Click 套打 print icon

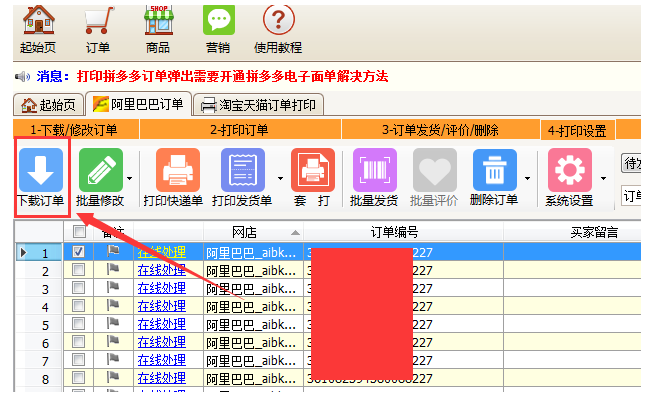313,170
